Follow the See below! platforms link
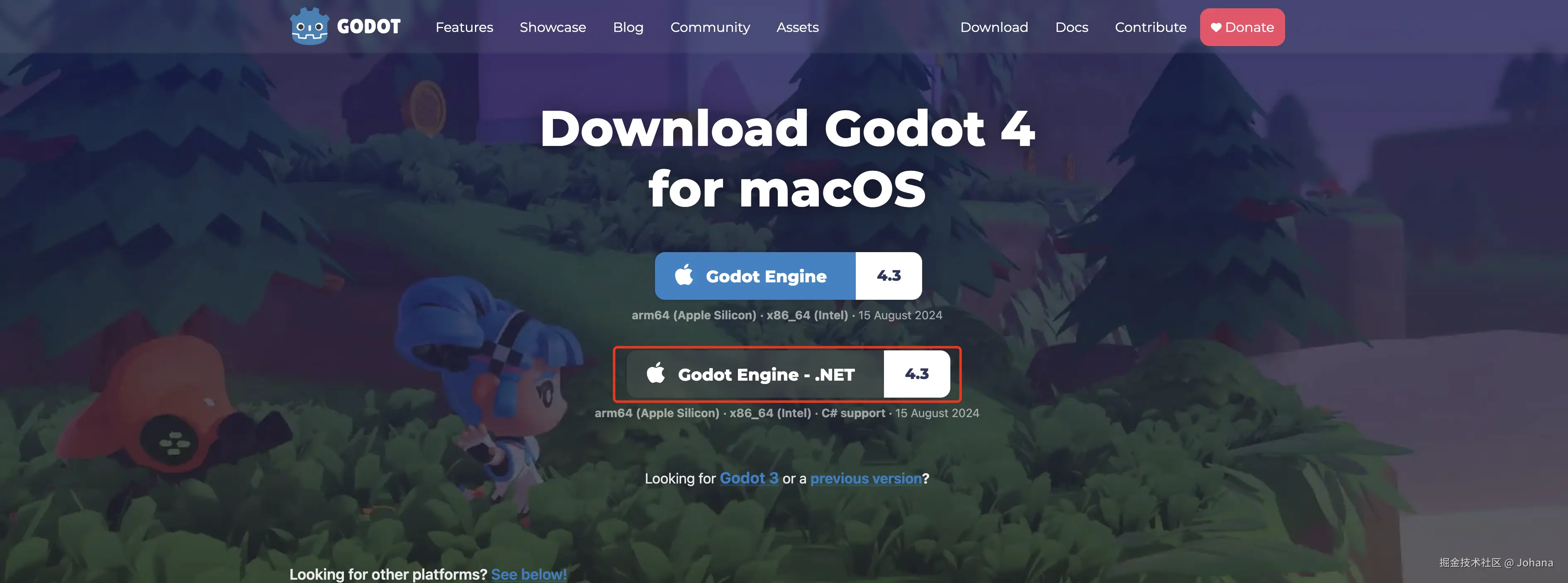 coord(528,574)
